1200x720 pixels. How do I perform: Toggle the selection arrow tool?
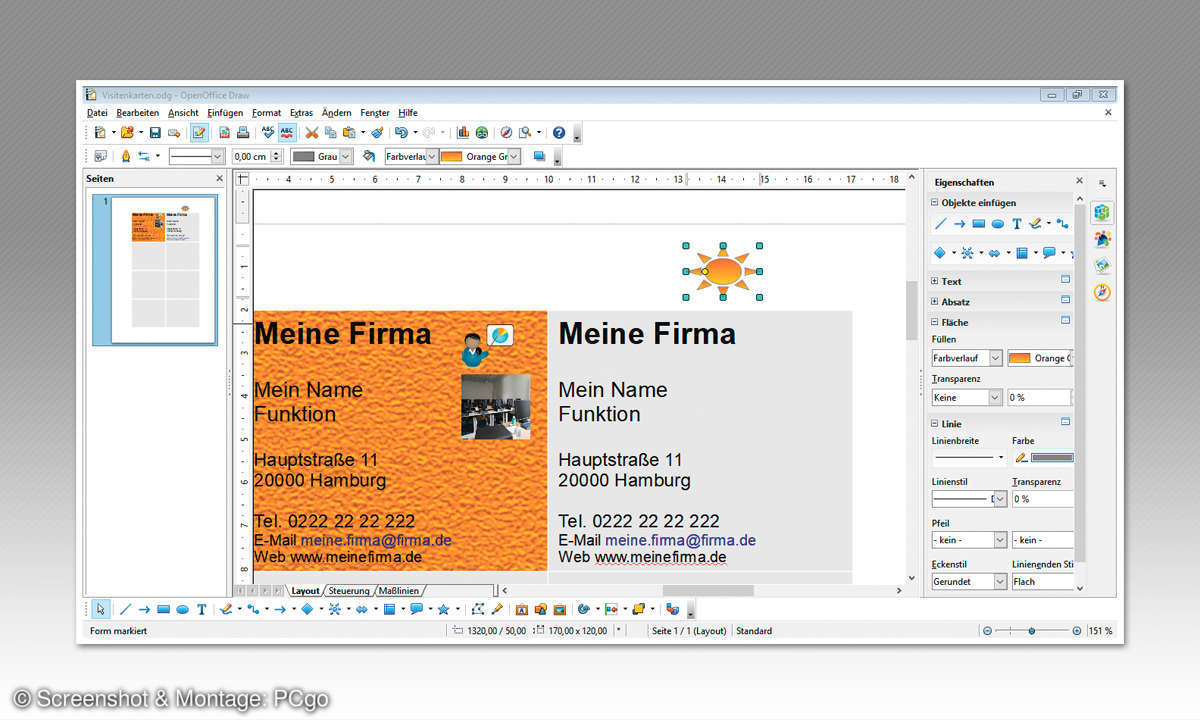point(101,609)
